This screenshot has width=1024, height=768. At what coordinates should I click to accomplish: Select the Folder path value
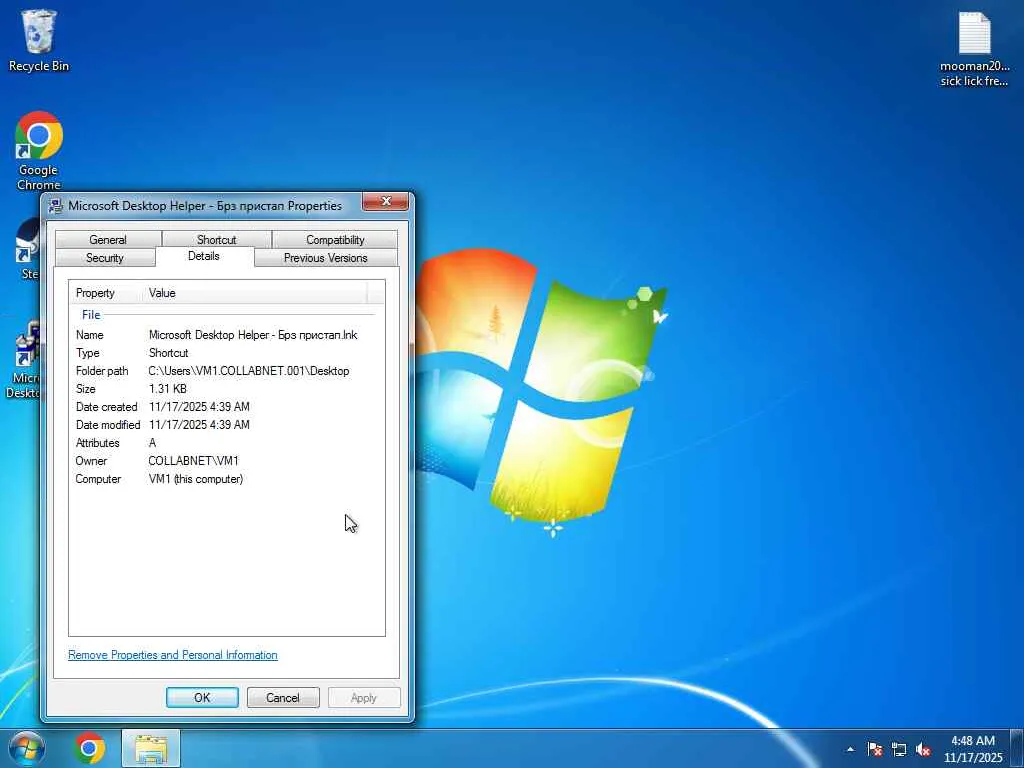(249, 371)
